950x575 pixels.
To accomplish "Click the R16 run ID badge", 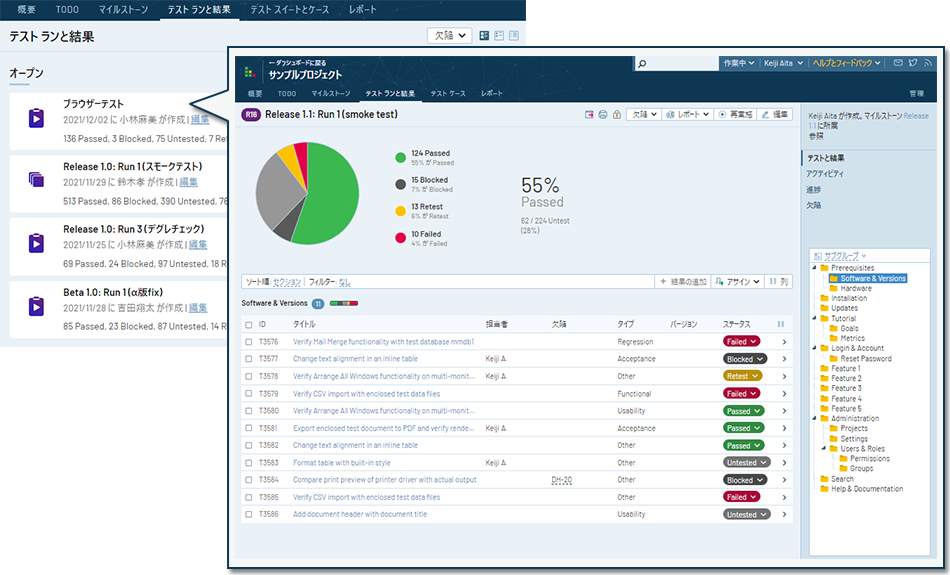I will (251, 115).
